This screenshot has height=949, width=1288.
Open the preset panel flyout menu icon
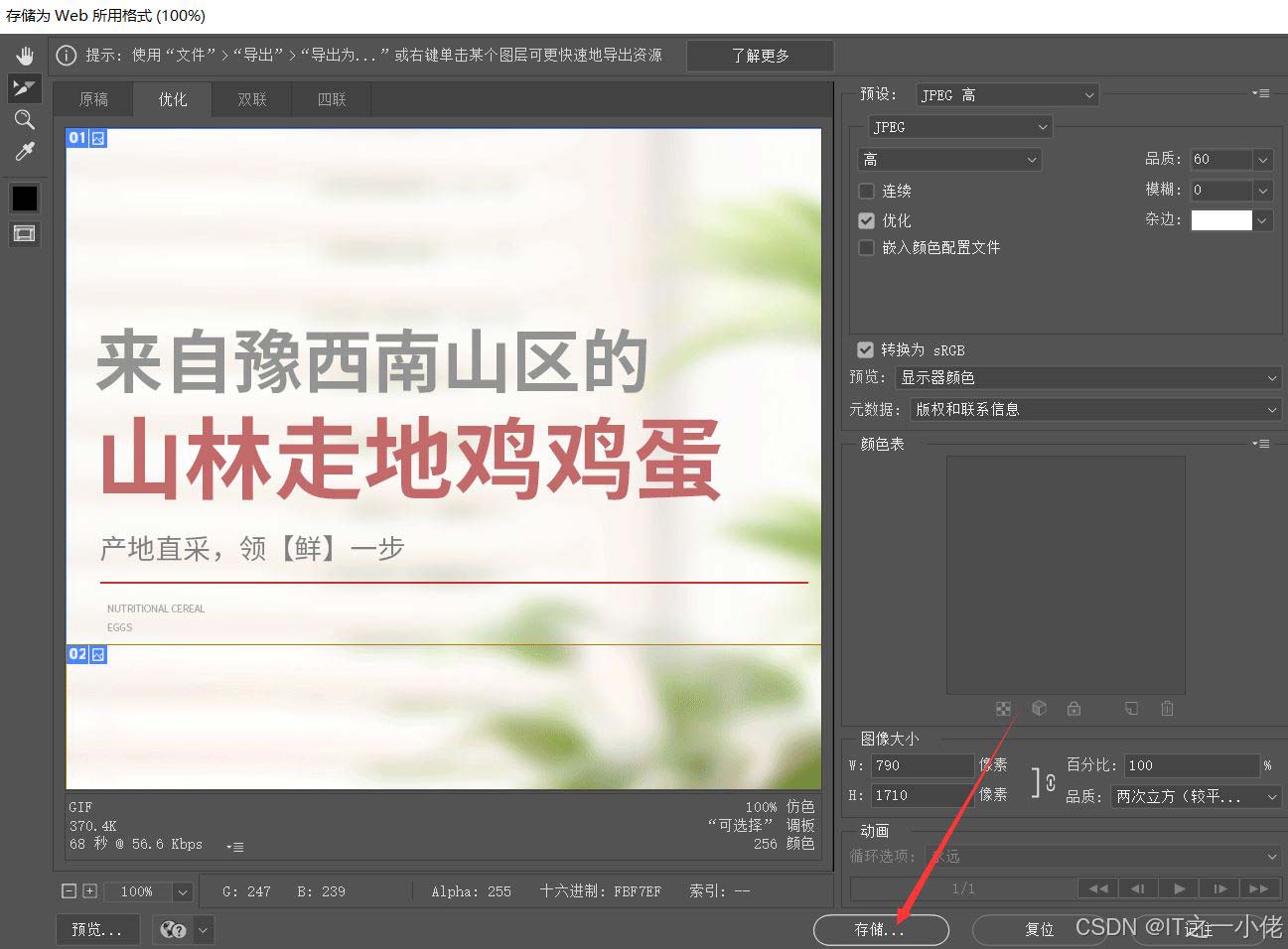click(x=1261, y=93)
